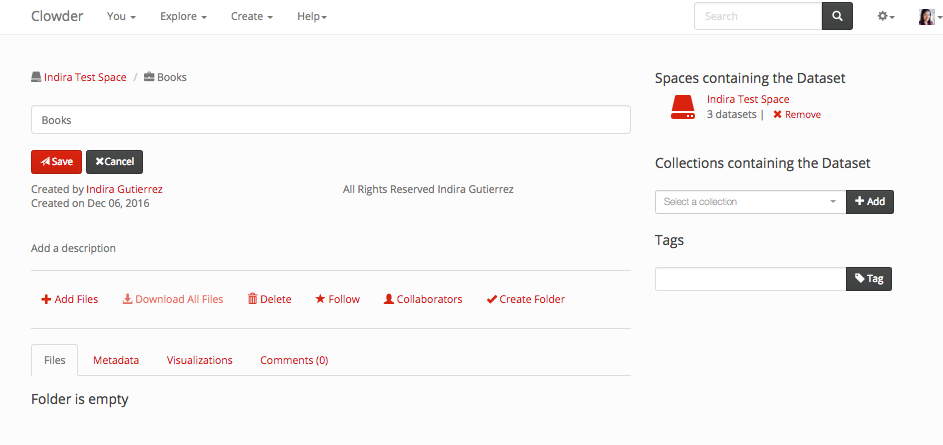Switch to the Visualizations tab
Screen dimensions: 943x445
coord(199,360)
